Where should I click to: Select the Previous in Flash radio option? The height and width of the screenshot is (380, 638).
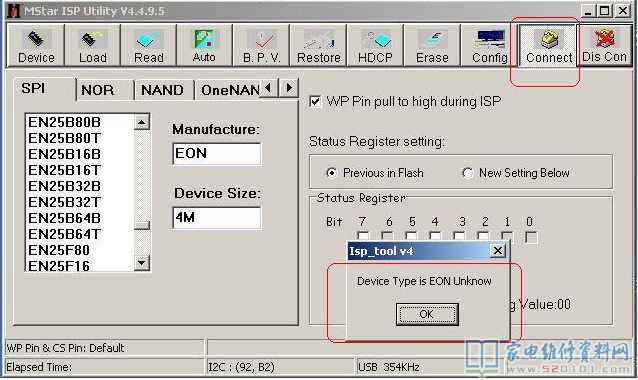point(332,173)
